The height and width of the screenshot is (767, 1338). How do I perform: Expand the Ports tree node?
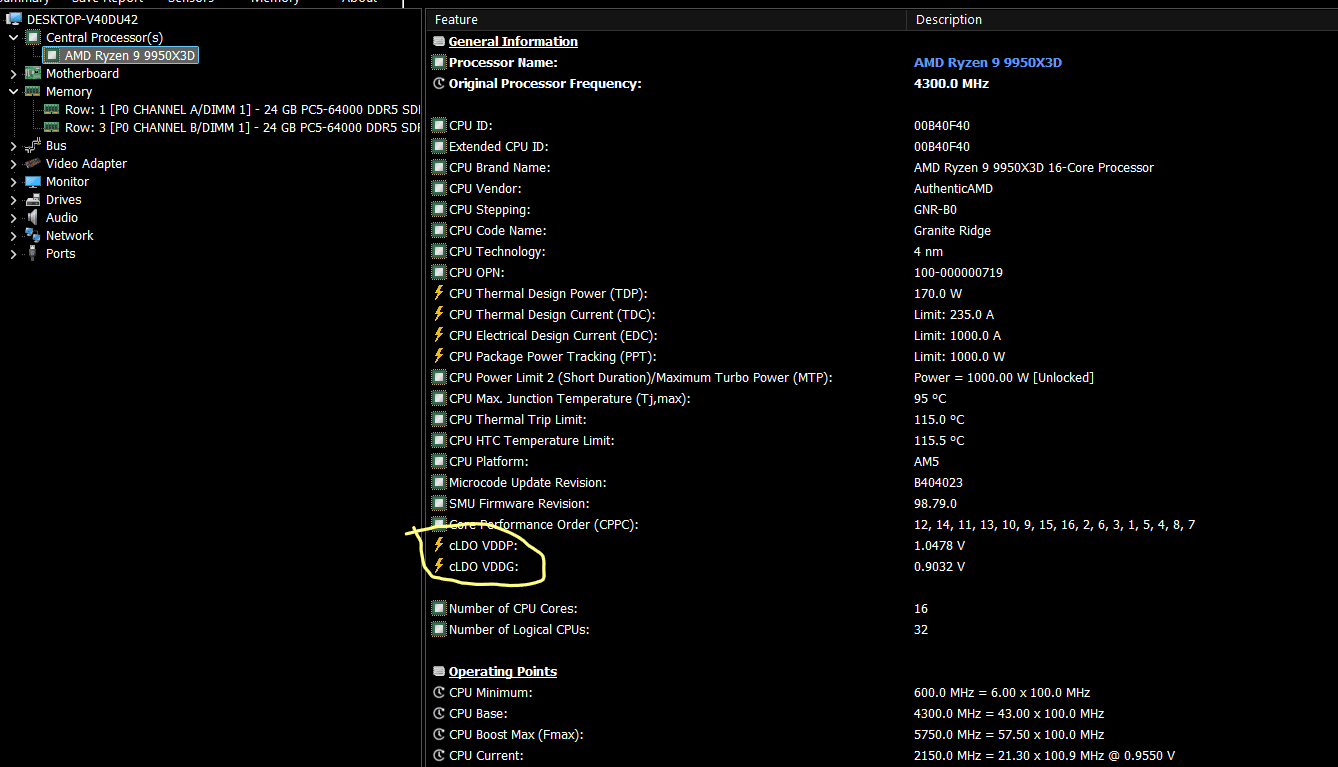pyautogui.click(x=13, y=253)
